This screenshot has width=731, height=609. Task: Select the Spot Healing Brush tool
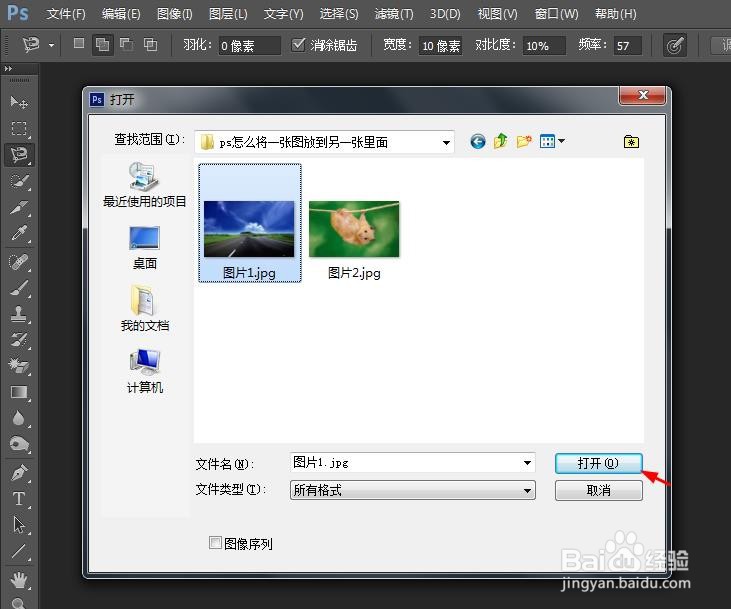pyautogui.click(x=19, y=263)
